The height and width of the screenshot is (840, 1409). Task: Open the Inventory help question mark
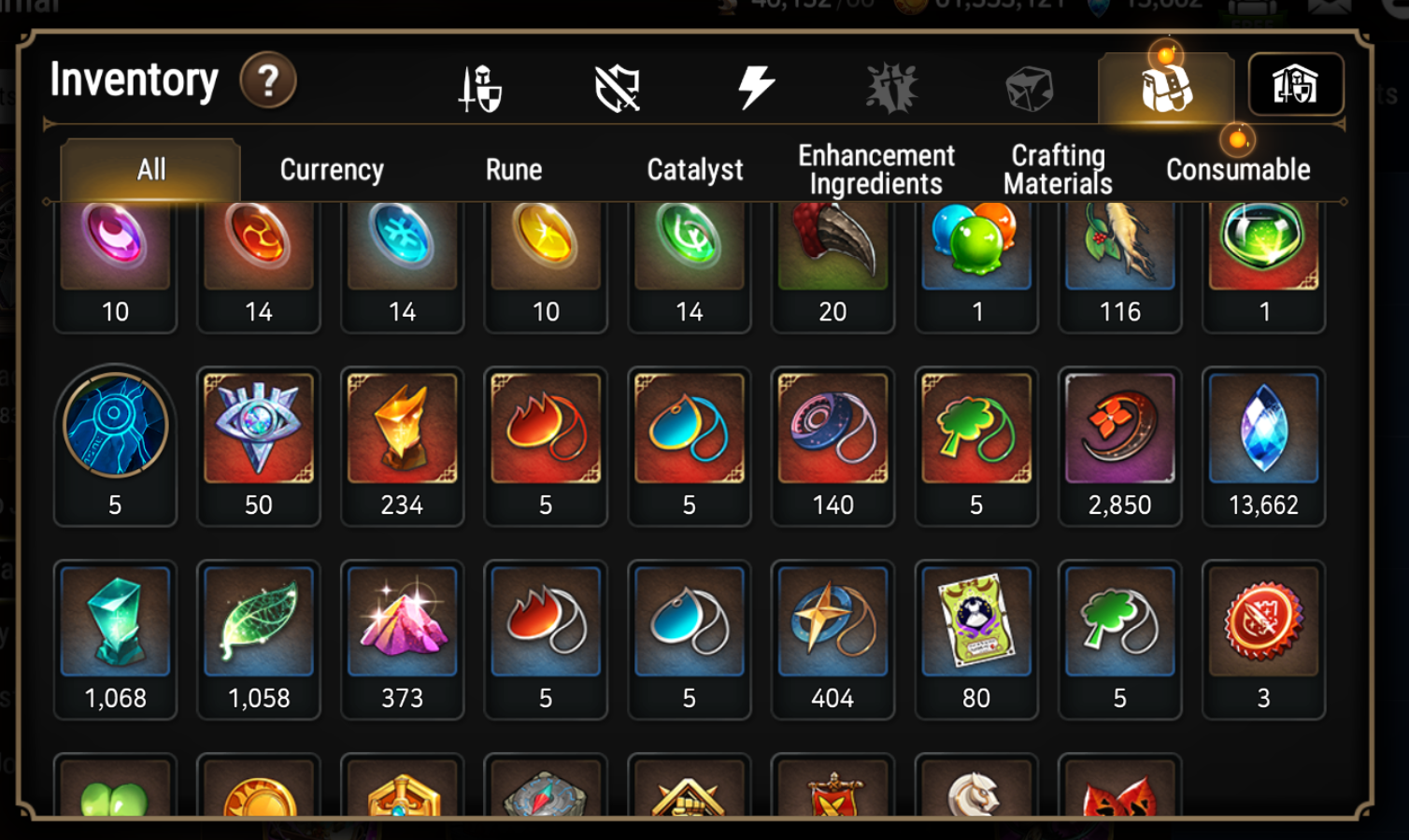(268, 80)
